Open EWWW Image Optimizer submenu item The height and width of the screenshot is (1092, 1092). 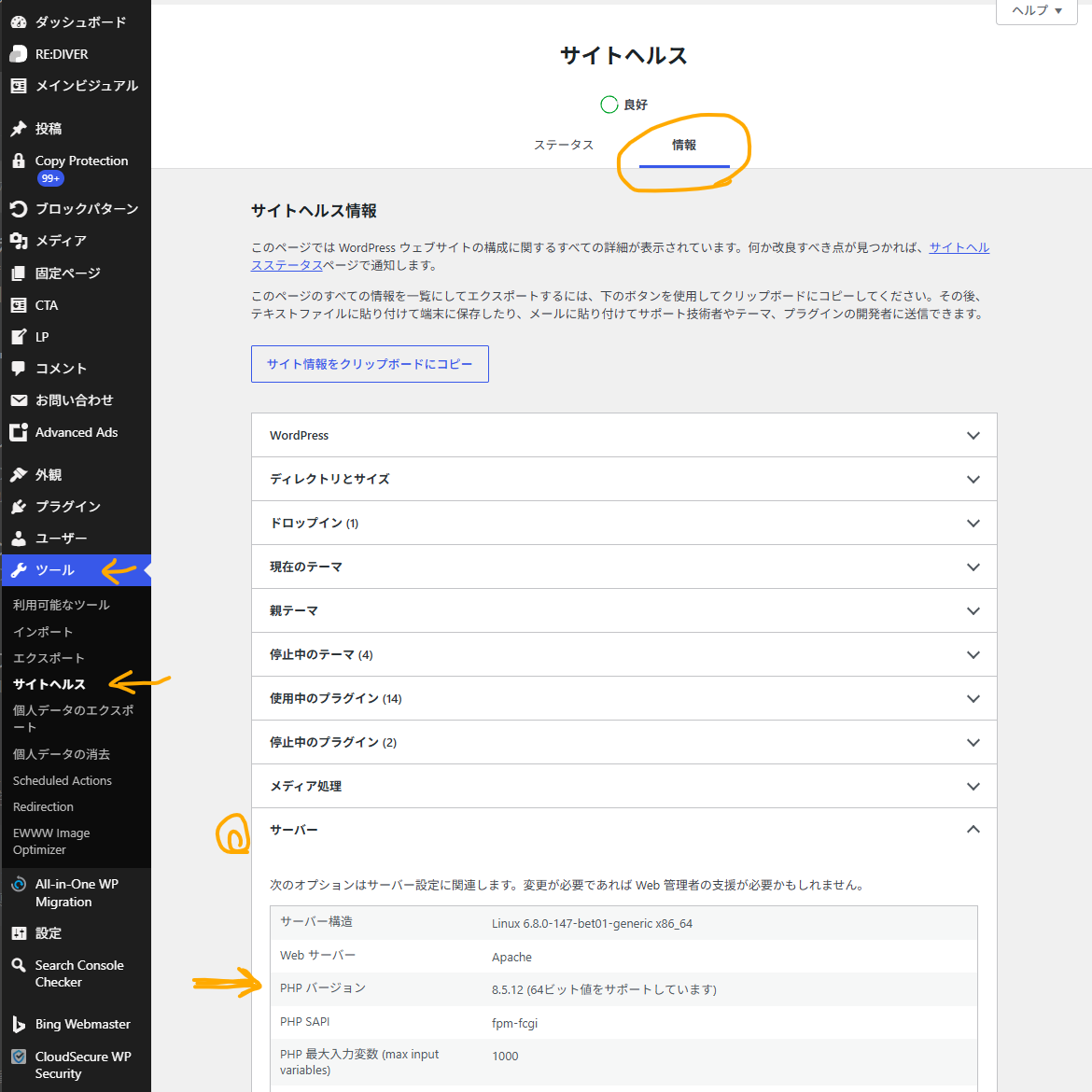coord(51,841)
